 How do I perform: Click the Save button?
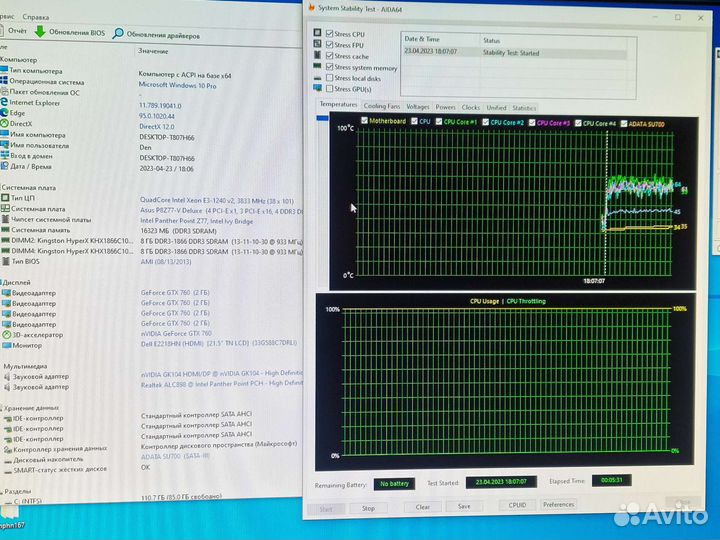click(x=464, y=506)
